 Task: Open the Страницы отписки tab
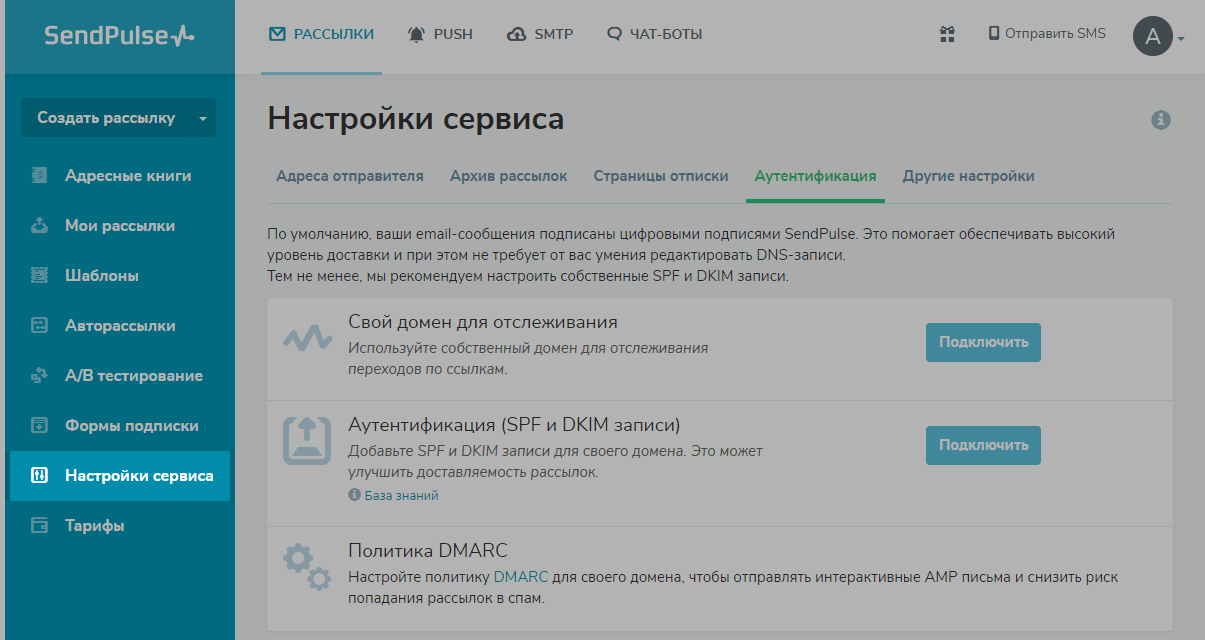(x=660, y=175)
